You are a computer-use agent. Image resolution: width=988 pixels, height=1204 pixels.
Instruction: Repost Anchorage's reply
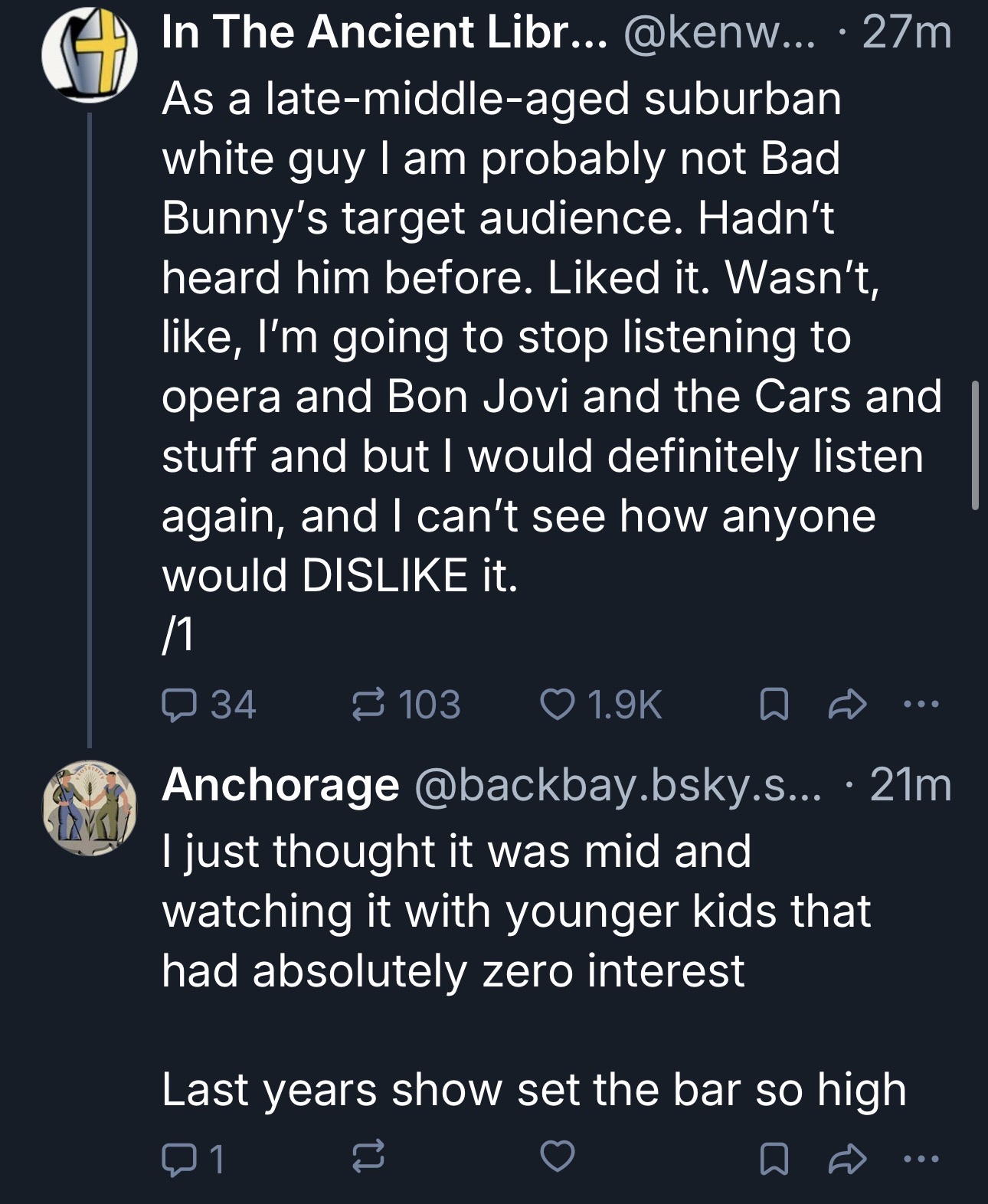tap(367, 1160)
